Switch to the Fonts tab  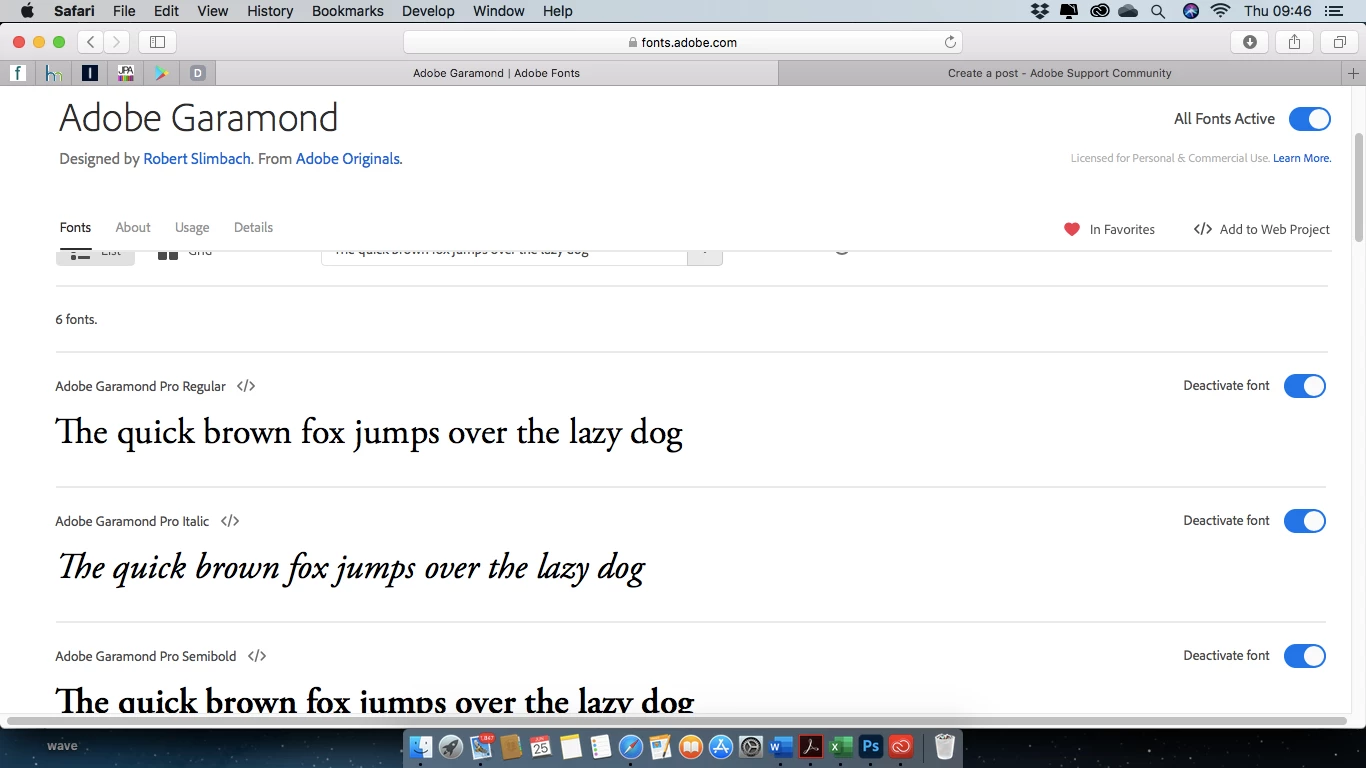(x=75, y=228)
